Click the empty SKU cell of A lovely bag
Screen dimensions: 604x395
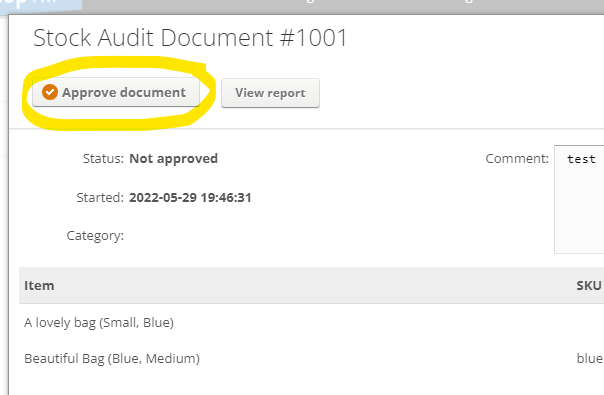point(589,323)
